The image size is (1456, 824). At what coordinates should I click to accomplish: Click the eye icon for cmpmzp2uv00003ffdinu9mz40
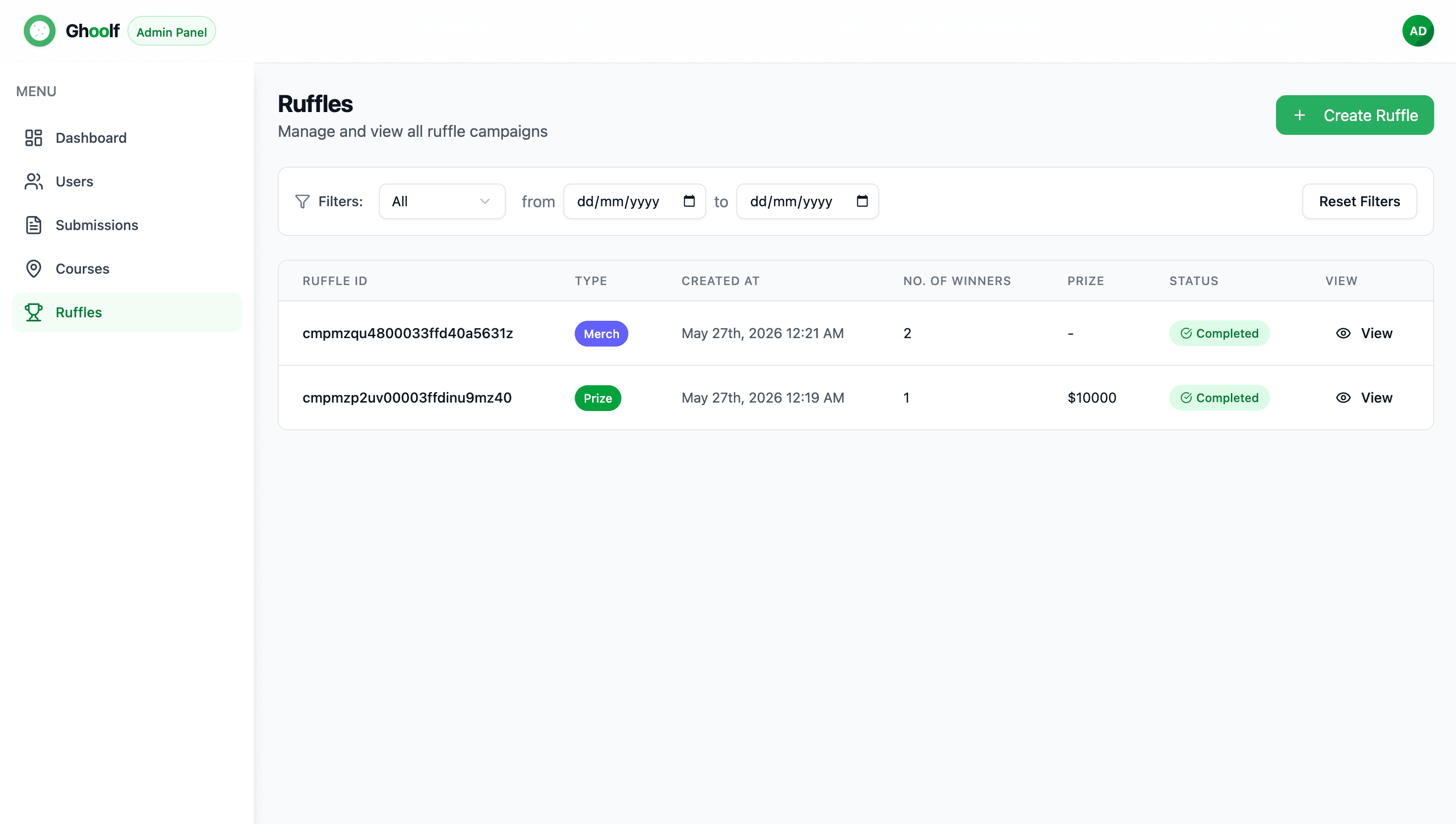click(1343, 398)
